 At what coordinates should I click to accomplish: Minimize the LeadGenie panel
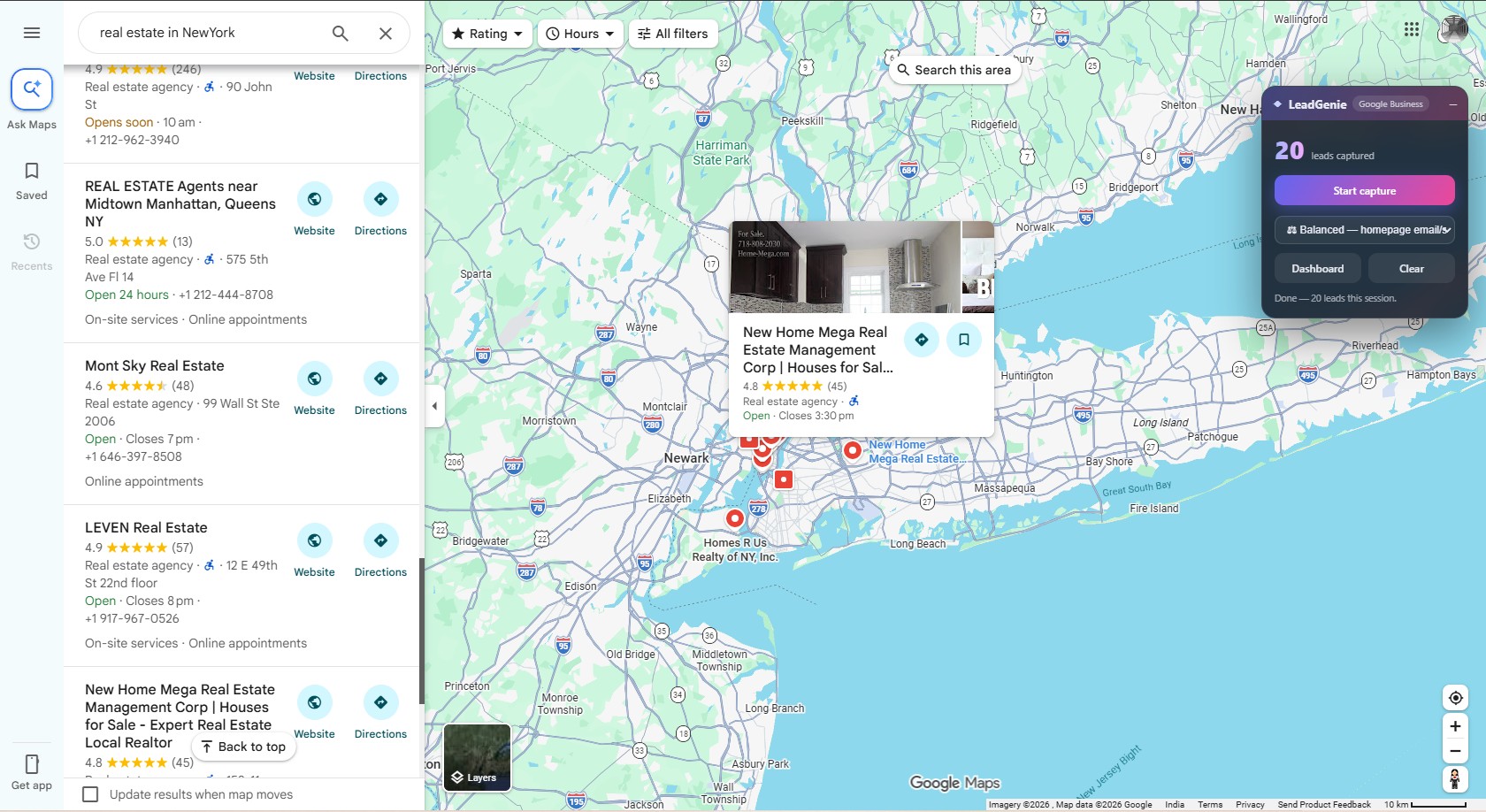click(1452, 104)
